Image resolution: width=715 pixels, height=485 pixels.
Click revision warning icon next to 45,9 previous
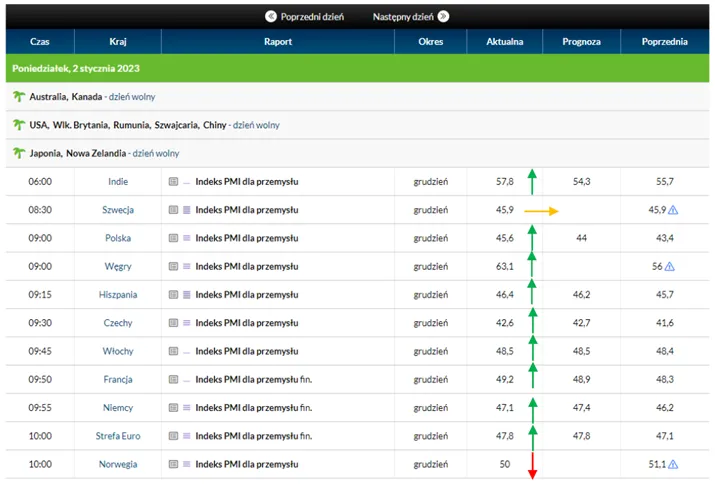click(673, 210)
